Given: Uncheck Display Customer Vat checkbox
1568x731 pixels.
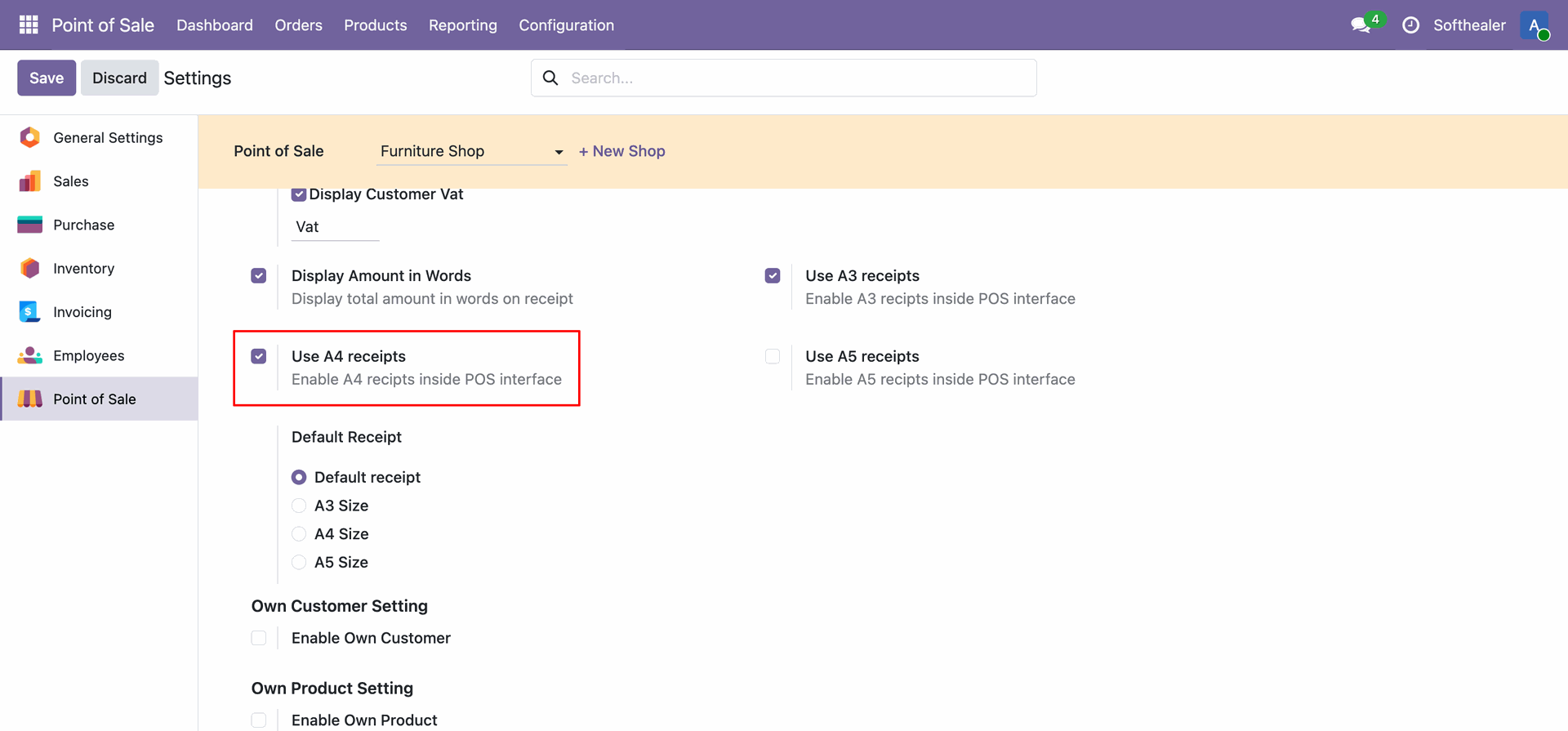Looking at the screenshot, I should pos(299,194).
